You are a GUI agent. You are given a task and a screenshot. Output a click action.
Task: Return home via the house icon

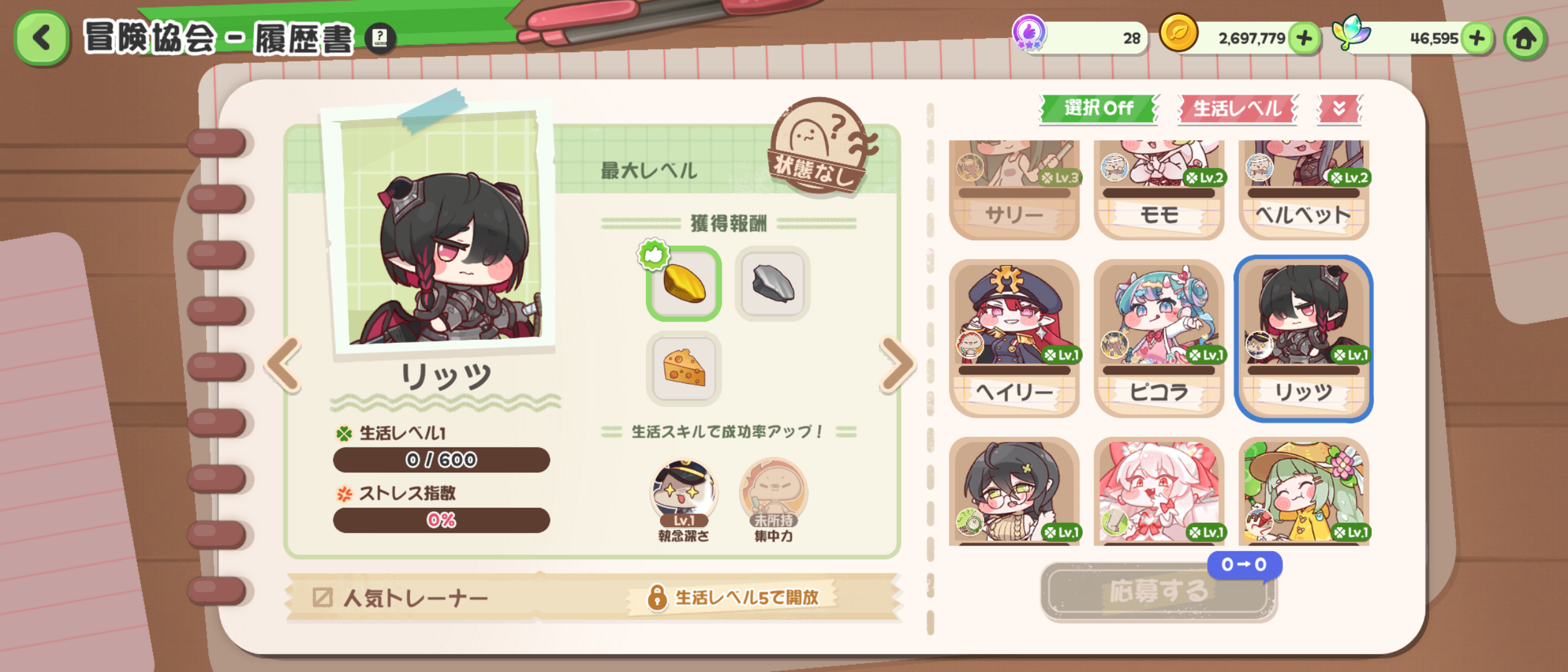click(1524, 39)
